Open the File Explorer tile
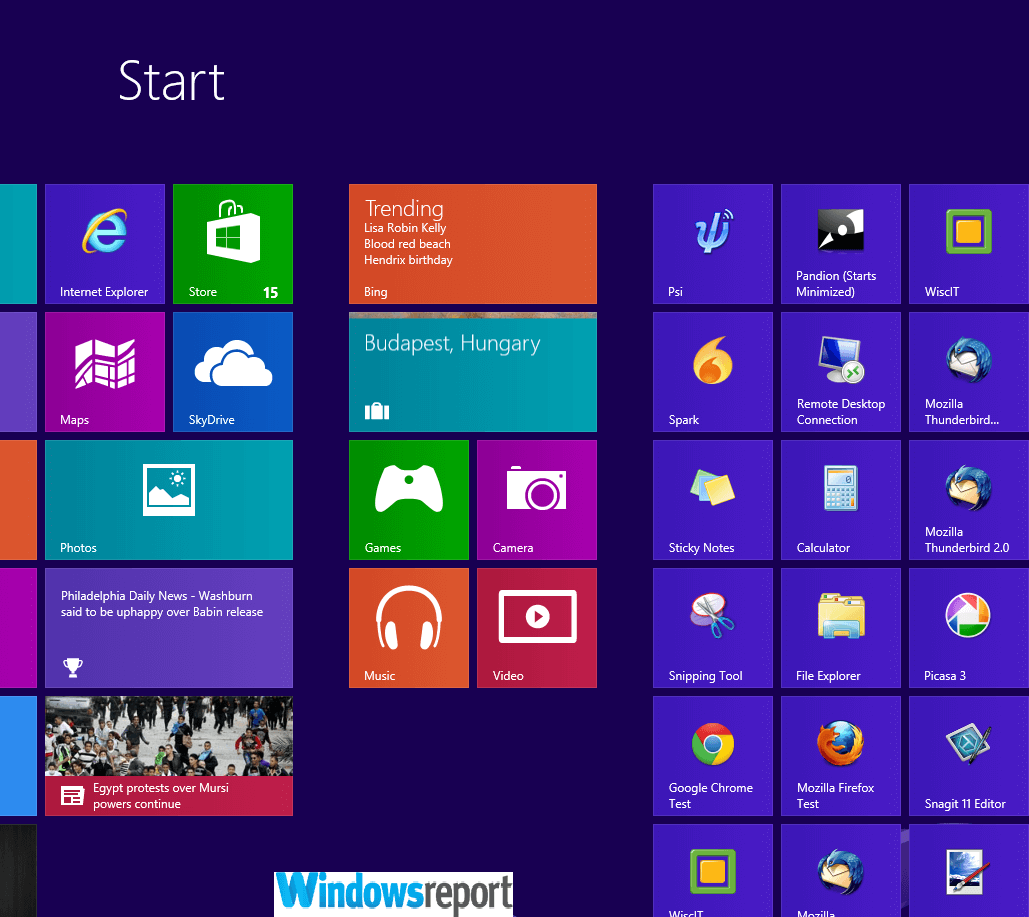The width and height of the screenshot is (1029, 917). coord(841,628)
